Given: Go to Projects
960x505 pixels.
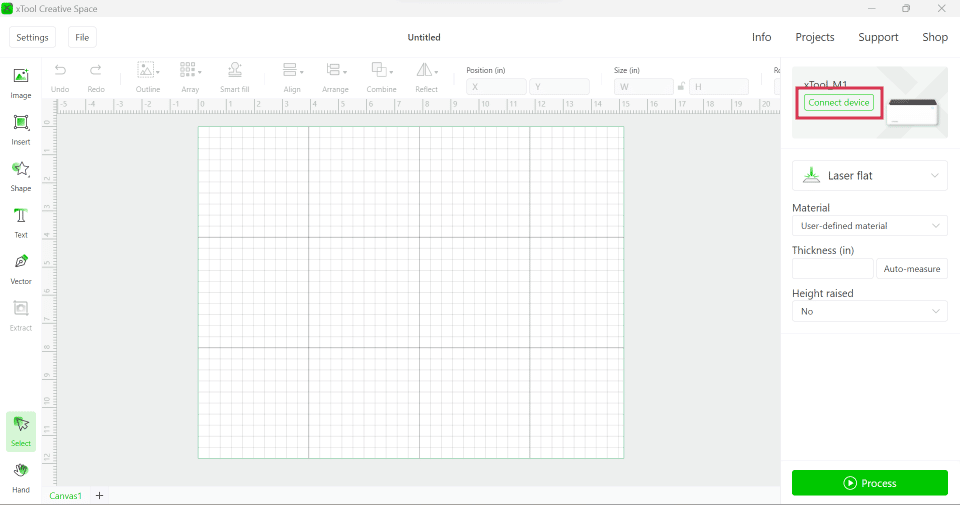Looking at the screenshot, I should (x=815, y=37).
